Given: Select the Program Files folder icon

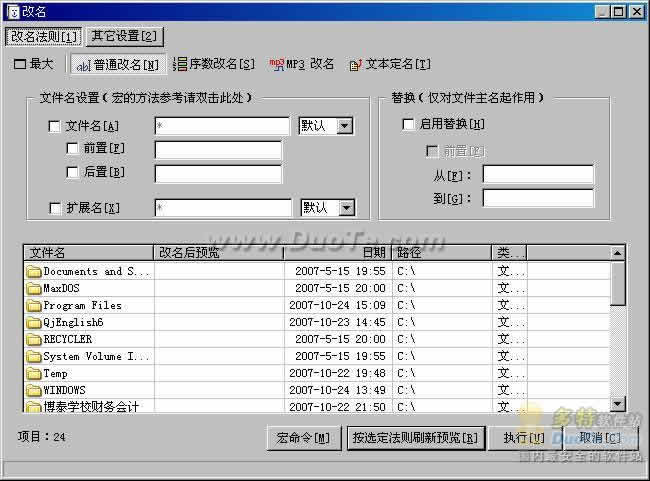Looking at the screenshot, I should [33, 306].
